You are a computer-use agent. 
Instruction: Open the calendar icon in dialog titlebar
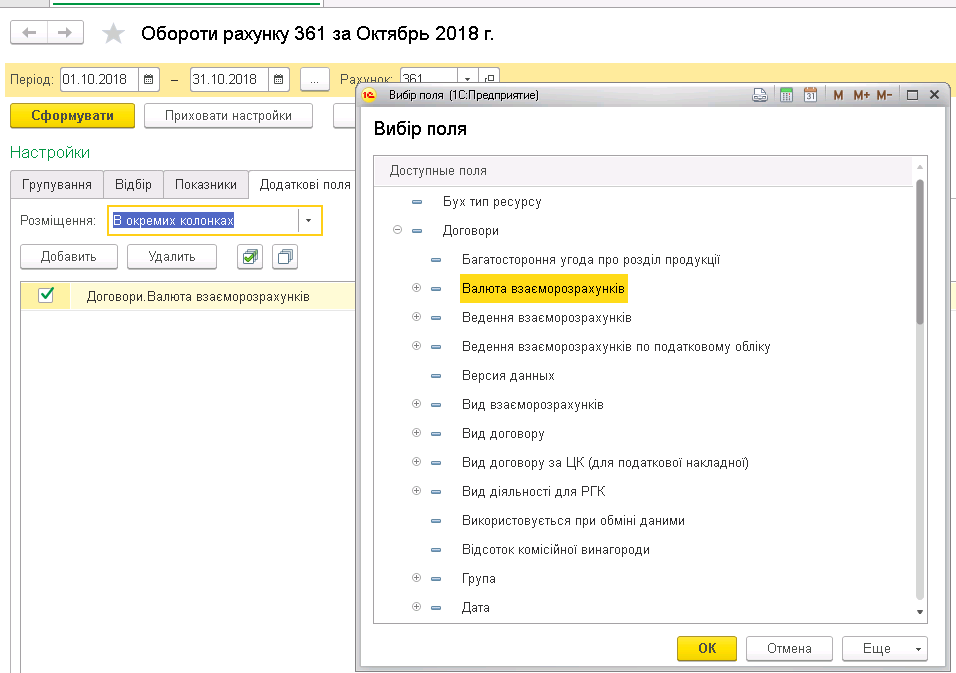click(810, 95)
